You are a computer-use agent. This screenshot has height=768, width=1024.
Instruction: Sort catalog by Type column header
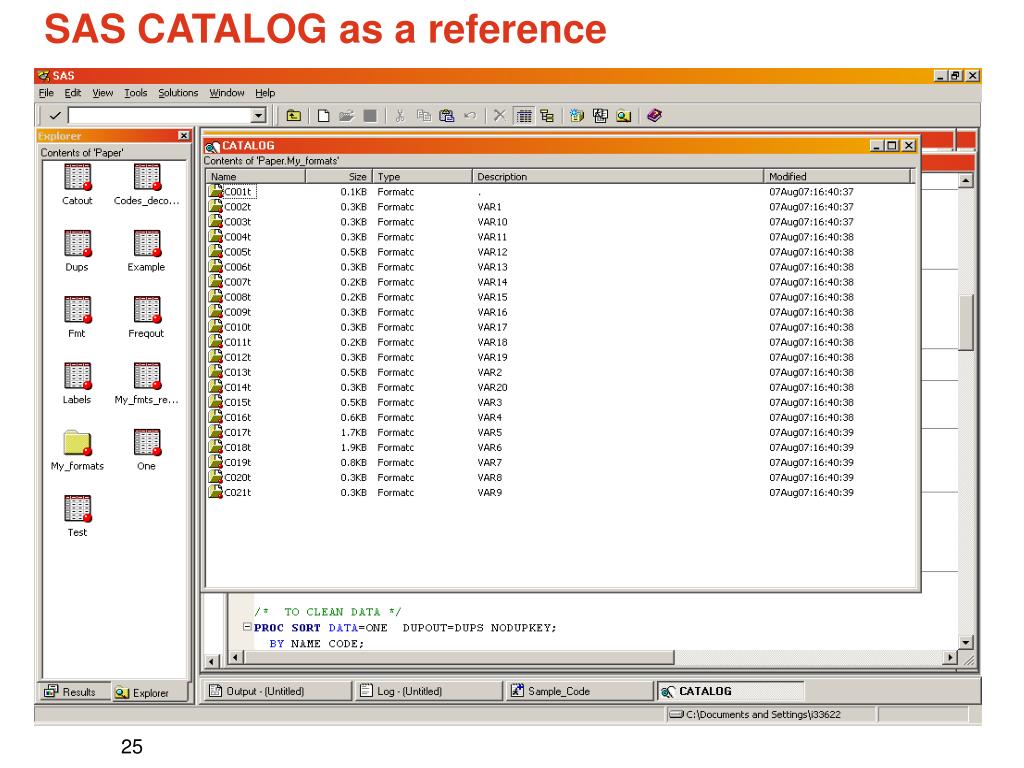point(423,176)
